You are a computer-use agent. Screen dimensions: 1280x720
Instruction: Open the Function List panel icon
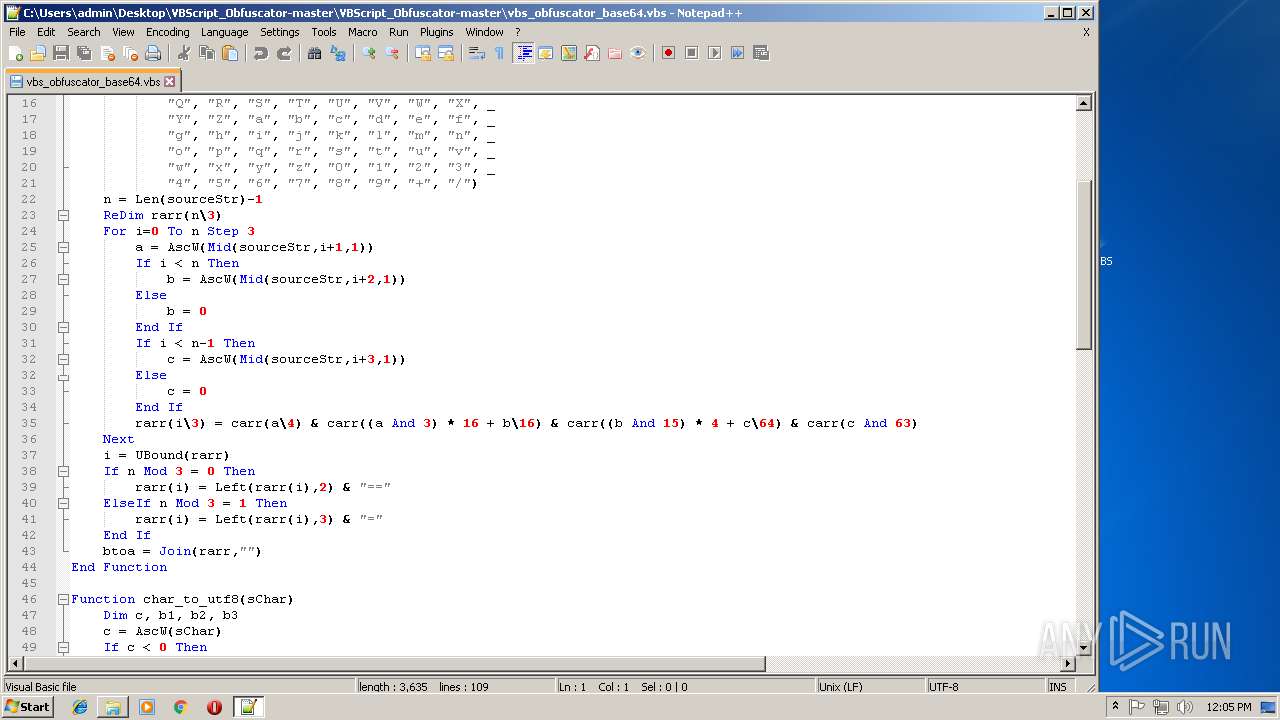592,53
